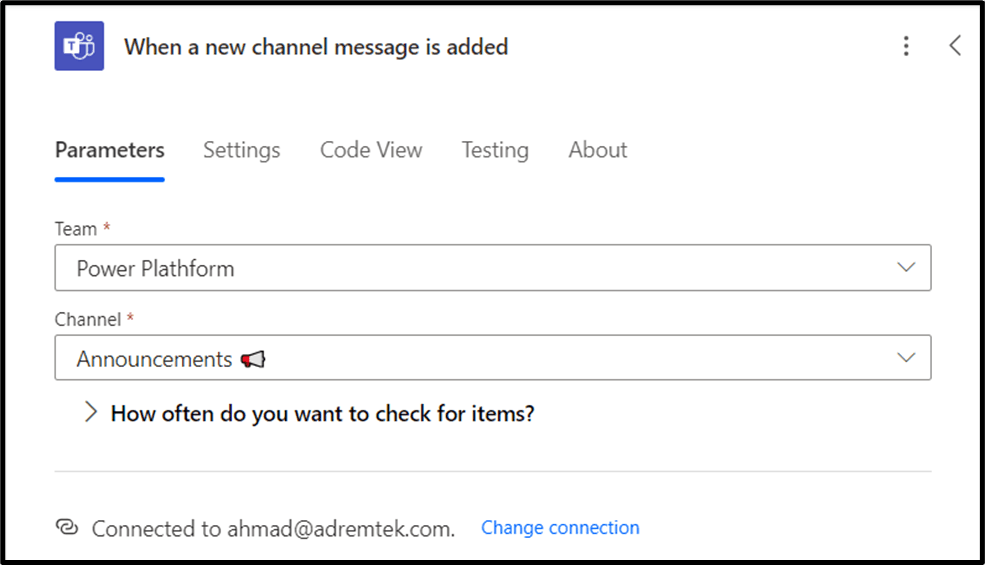Screen dimensions: 985x565
Task: Click the Change connection link
Action: 560,528
